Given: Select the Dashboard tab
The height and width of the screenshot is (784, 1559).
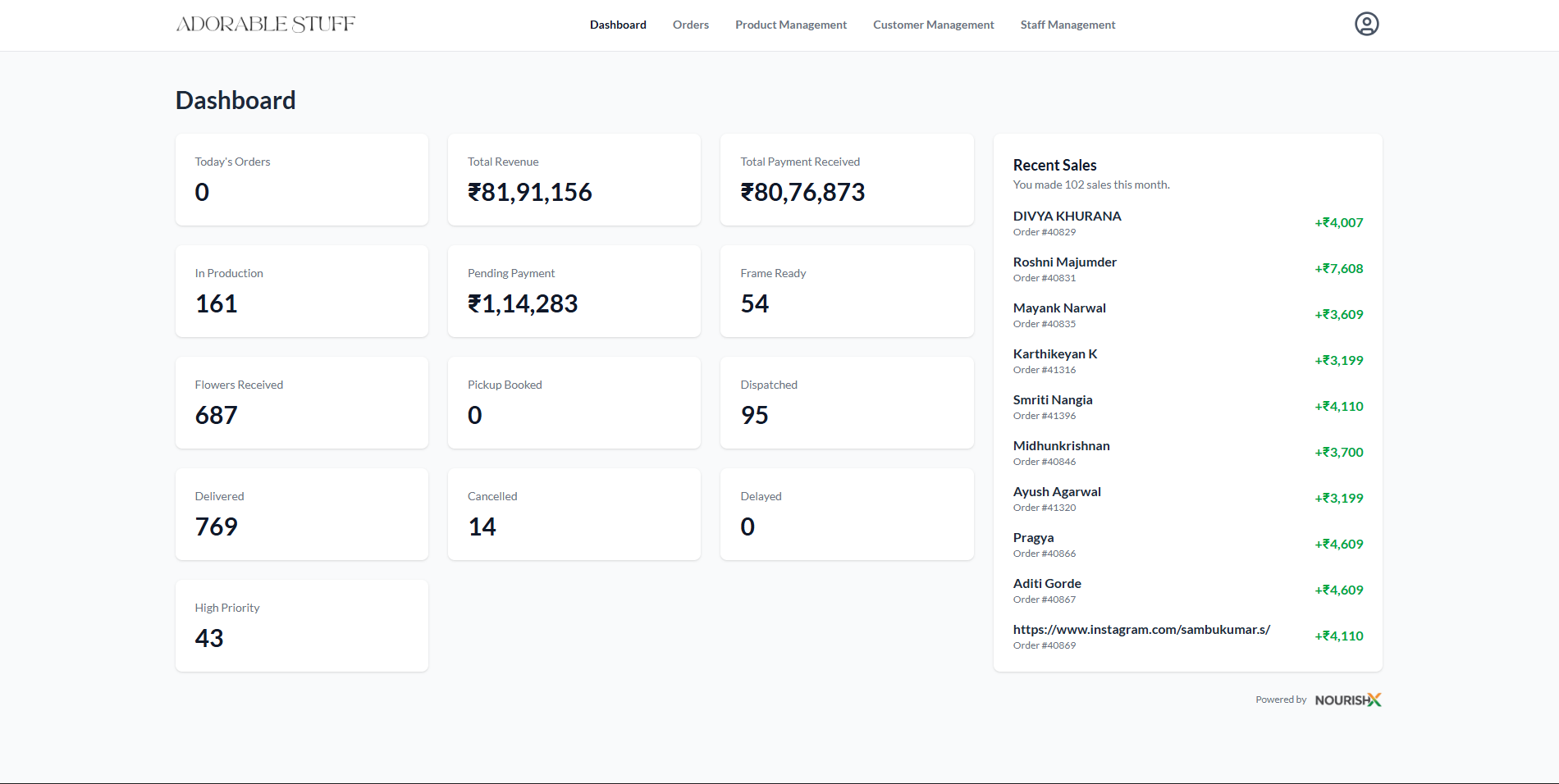Looking at the screenshot, I should (x=617, y=25).
